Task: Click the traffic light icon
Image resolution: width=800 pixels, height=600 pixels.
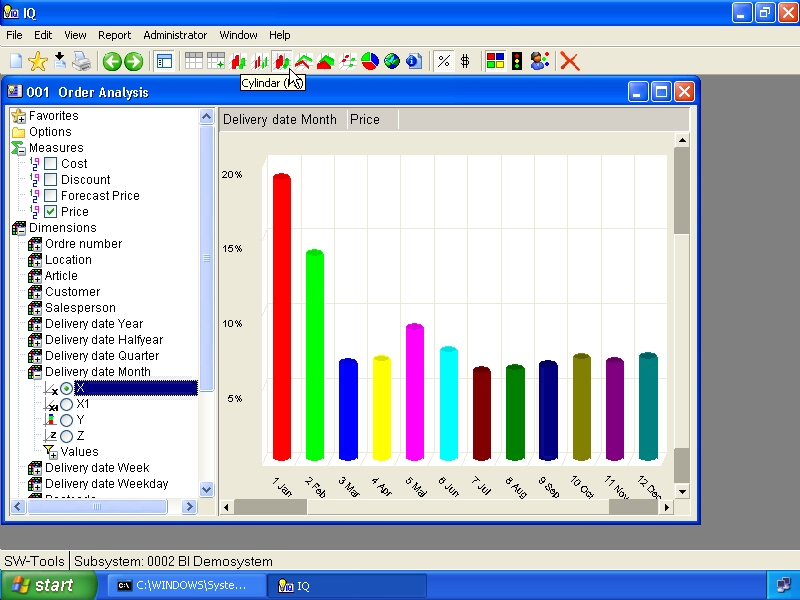Action: pyautogui.click(x=517, y=61)
